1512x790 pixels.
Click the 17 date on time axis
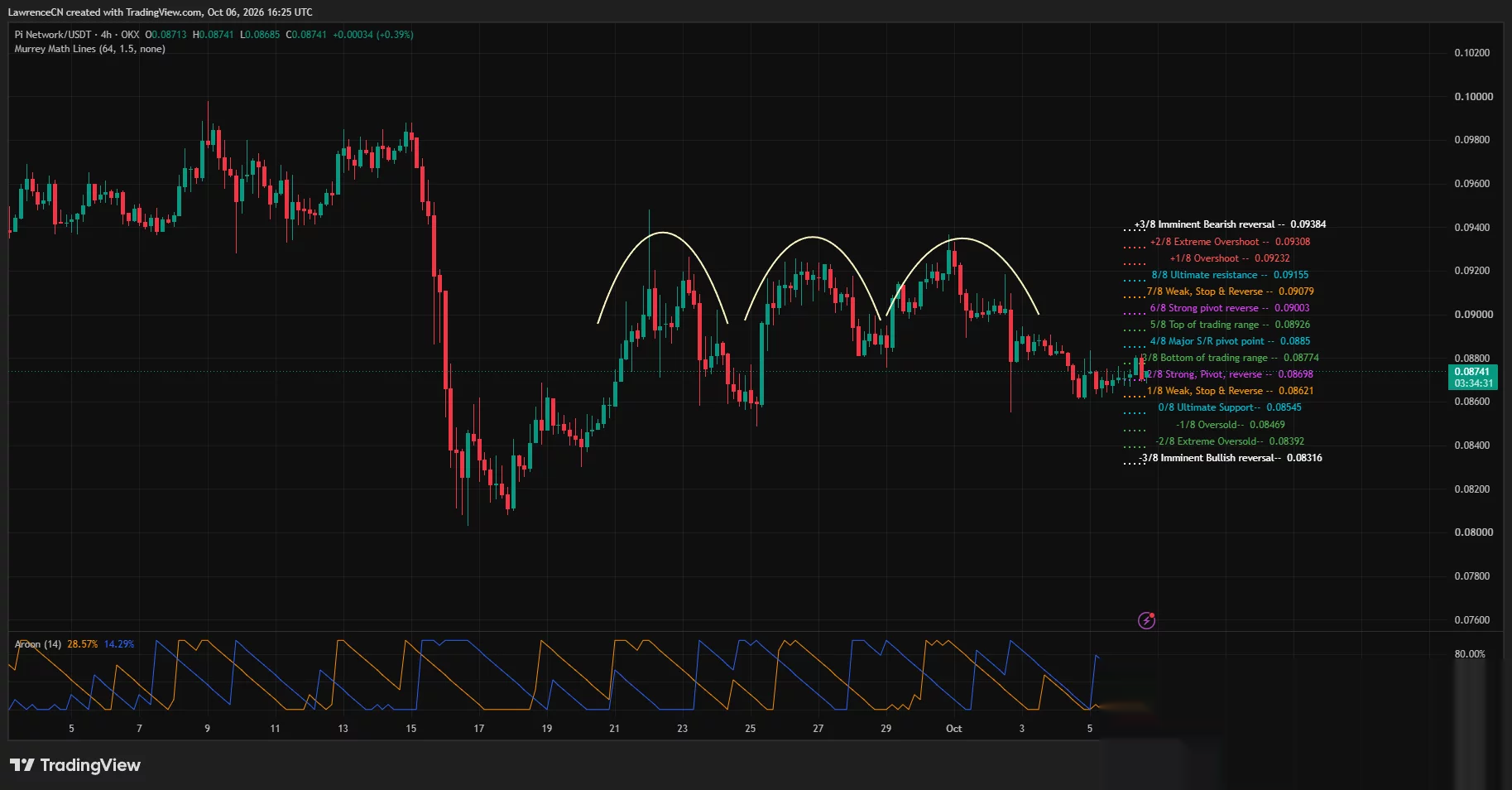coord(478,729)
